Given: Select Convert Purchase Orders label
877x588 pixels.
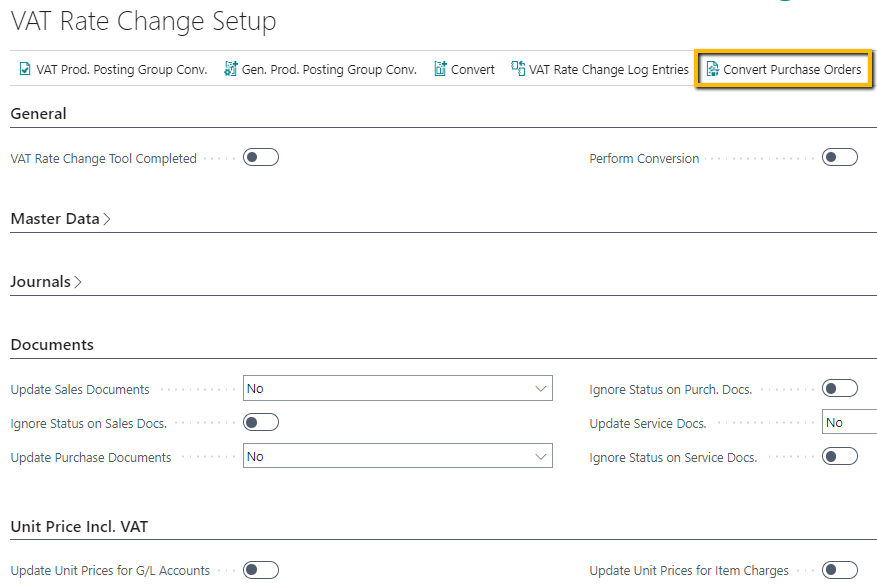Looking at the screenshot, I should (x=792, y=70).
